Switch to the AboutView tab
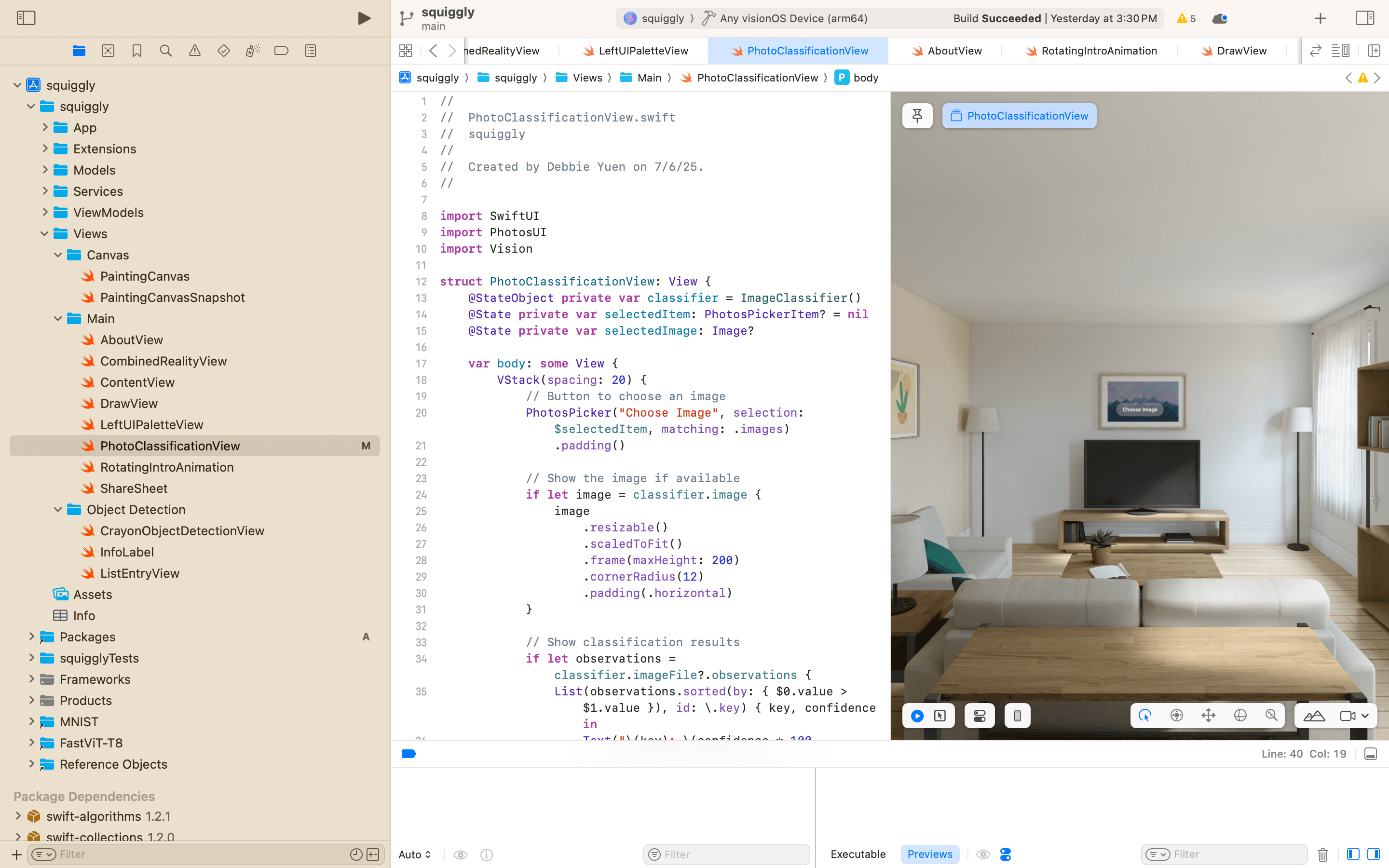Screen dimensions: 1389x868 [954, 51]
